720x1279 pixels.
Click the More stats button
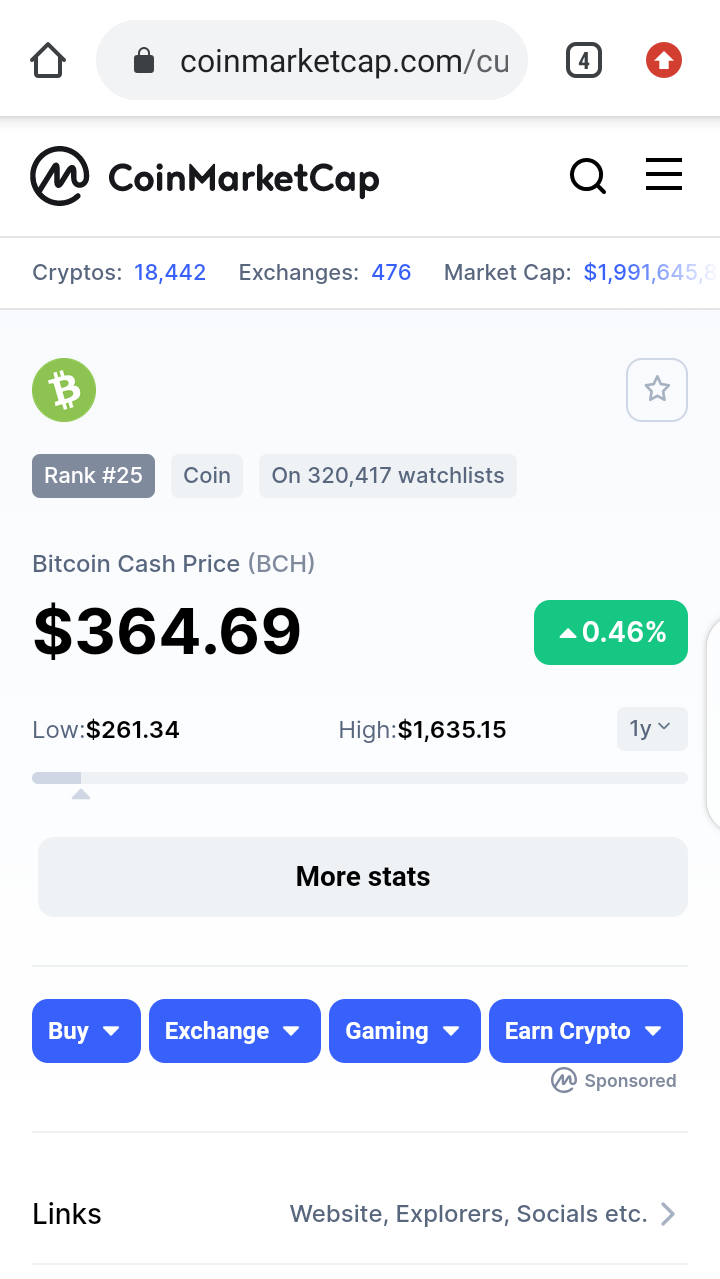coord(363,877)
